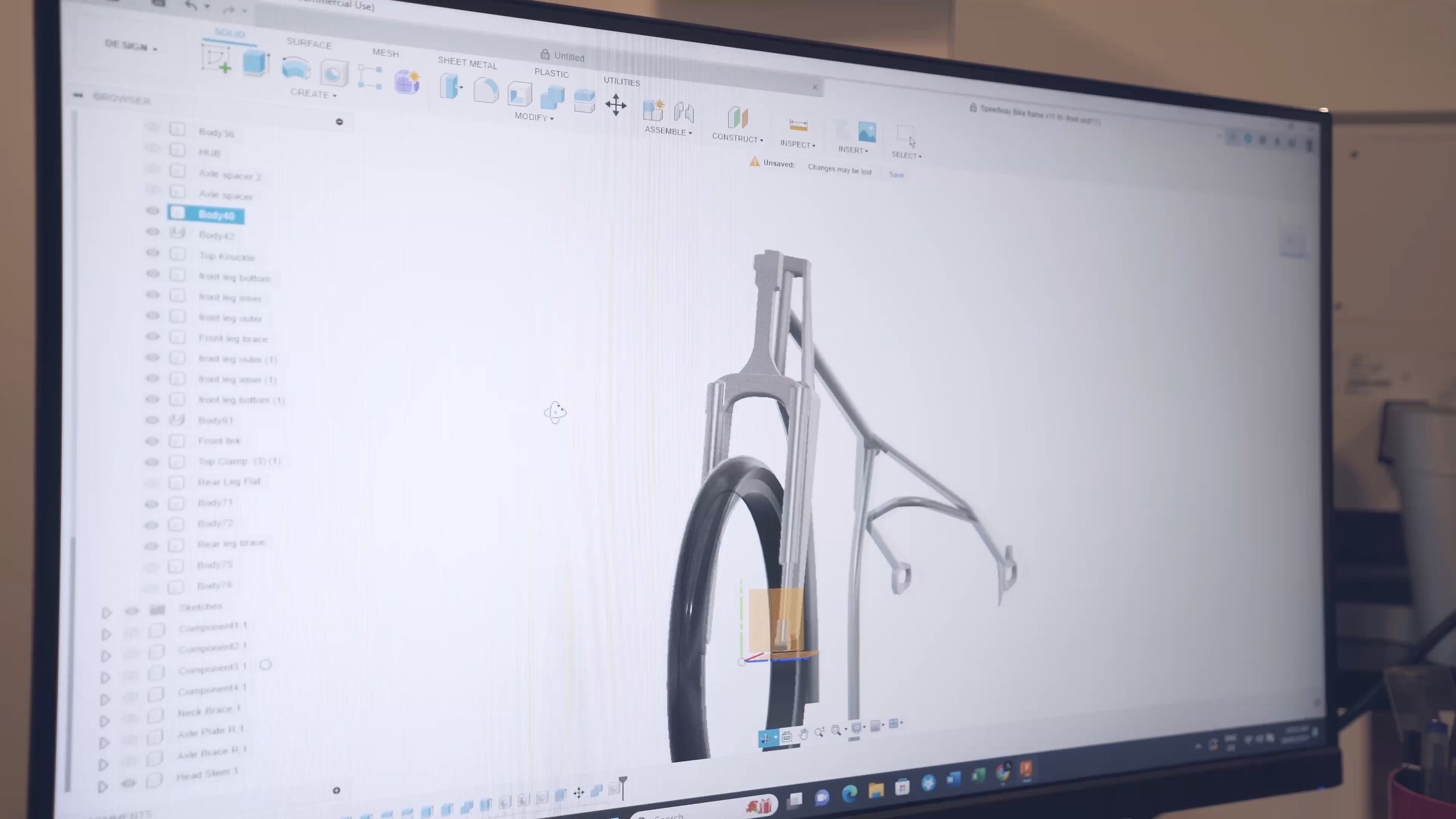Click the Move/Copy arrows icon
This screenshot has height=819, width=1456.
click(x=615, y=105)
